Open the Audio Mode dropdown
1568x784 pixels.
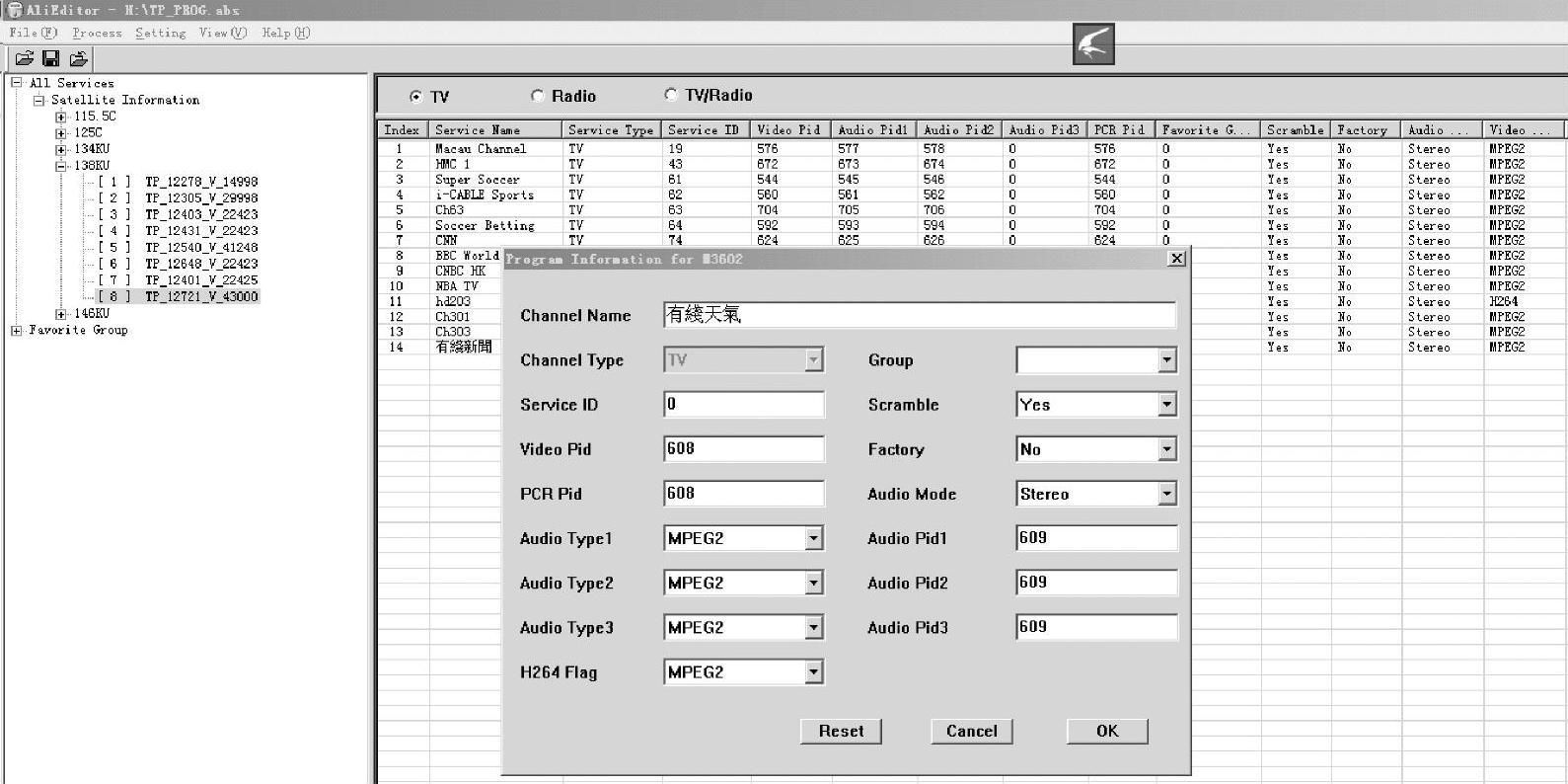(x=1166, y=494)
